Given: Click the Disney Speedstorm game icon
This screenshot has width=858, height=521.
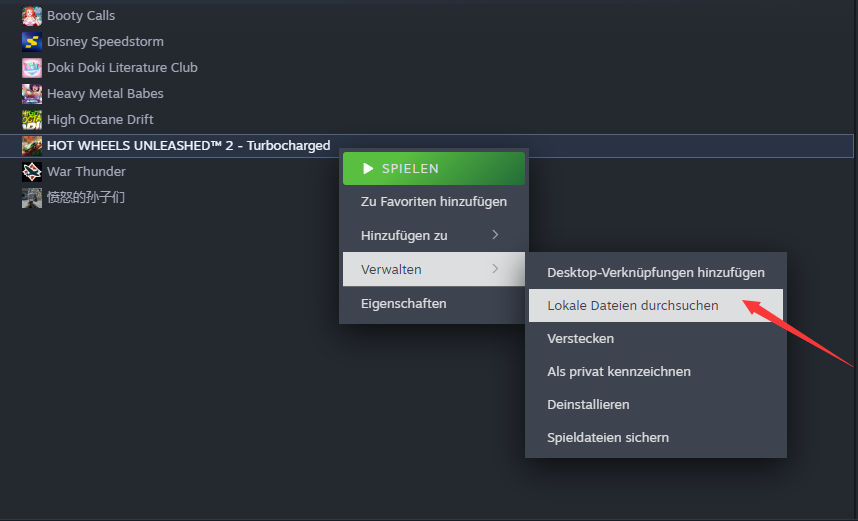Looking at the screenshot, I should [32, 42].
